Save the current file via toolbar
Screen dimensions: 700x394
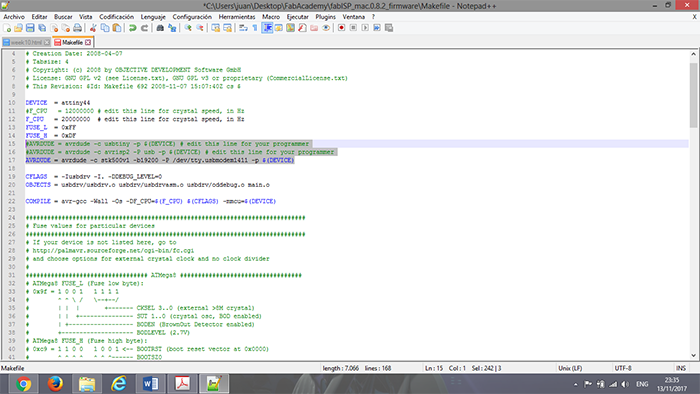tap(30, 28)
